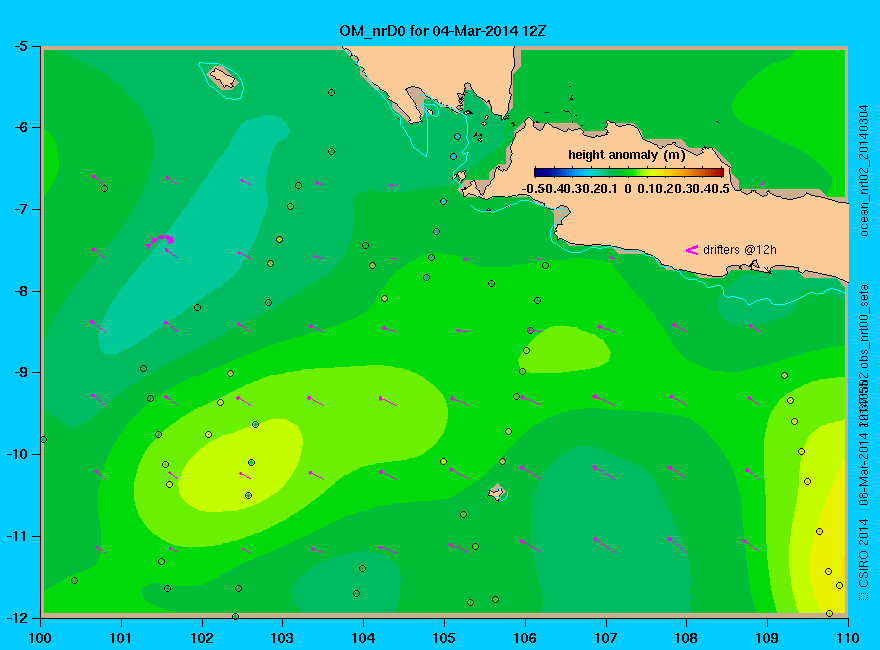
Task: Click the colorbar tick values row
Action: pyautogui.click(x=626, y=189)
